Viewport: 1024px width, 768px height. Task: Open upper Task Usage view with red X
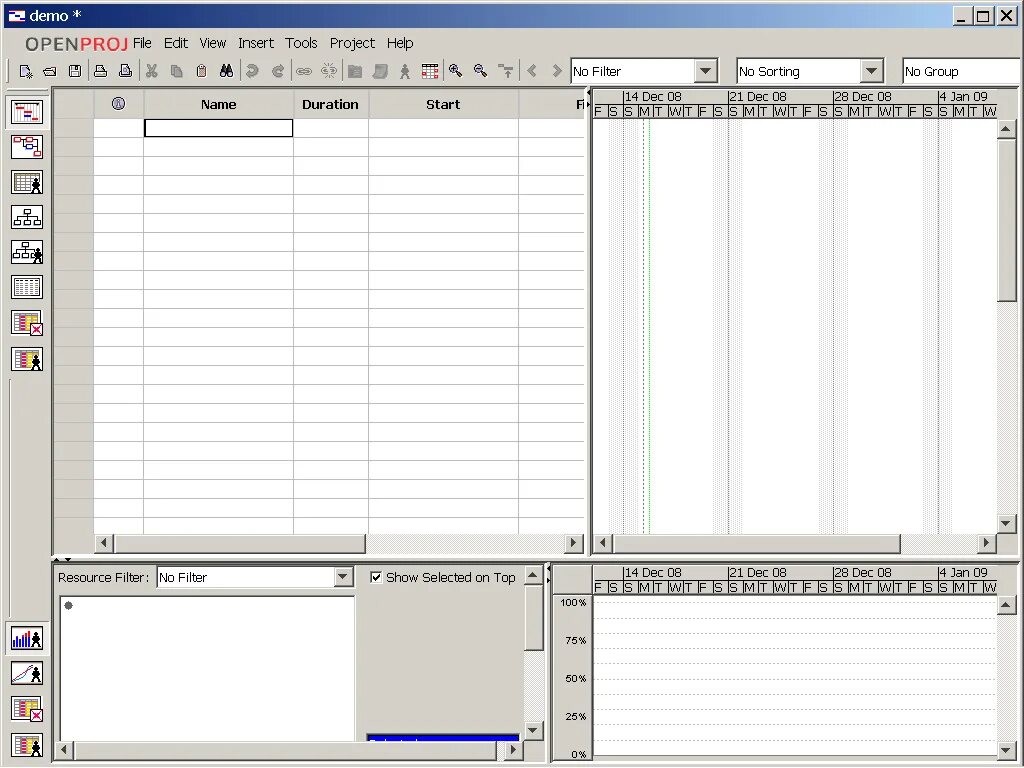click(x=27, y=323)
